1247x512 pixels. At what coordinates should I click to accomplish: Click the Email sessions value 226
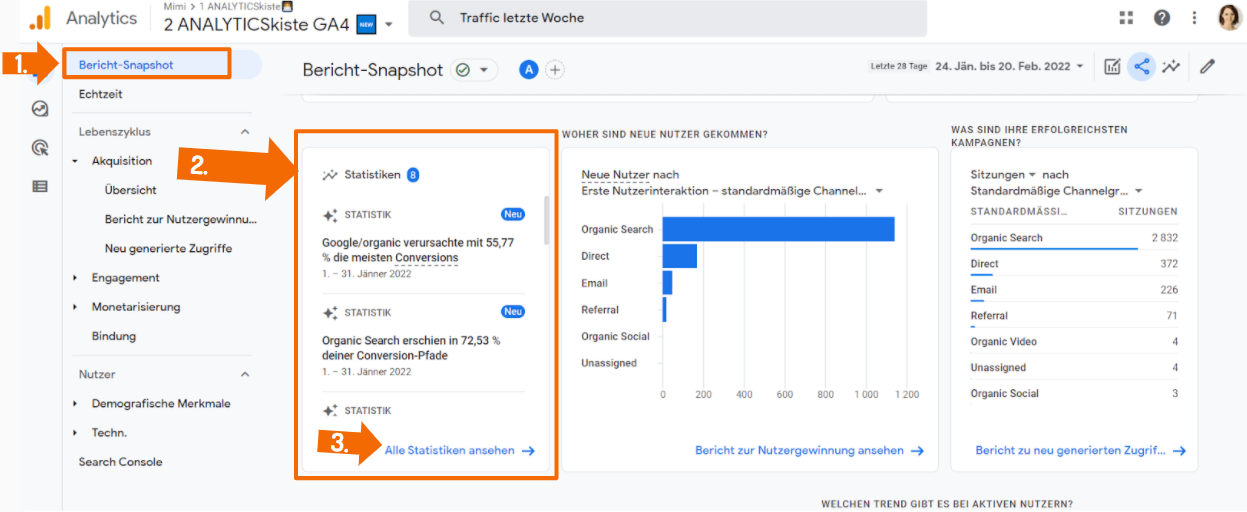[x=1168, y=290]
